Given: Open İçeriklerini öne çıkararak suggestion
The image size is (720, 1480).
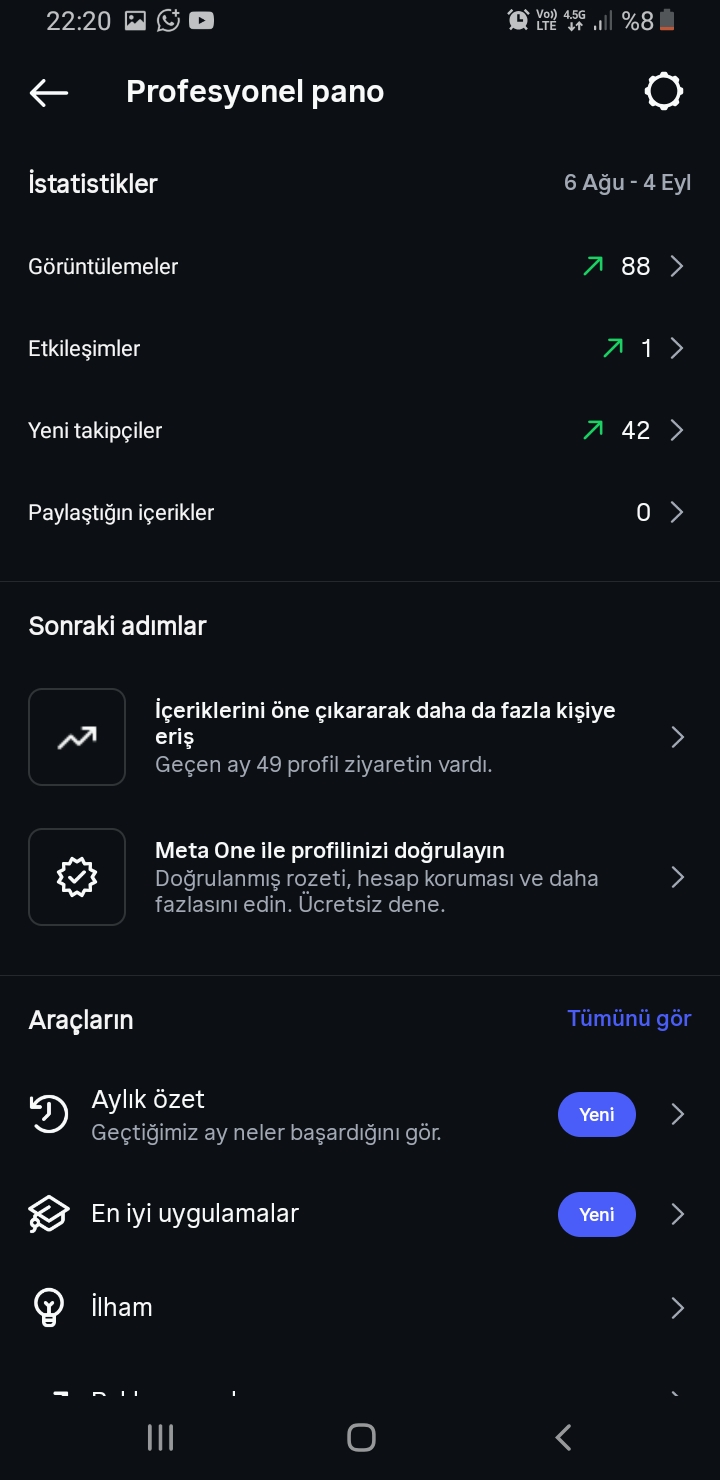Looking at the screenshot, I should (360, 737).
